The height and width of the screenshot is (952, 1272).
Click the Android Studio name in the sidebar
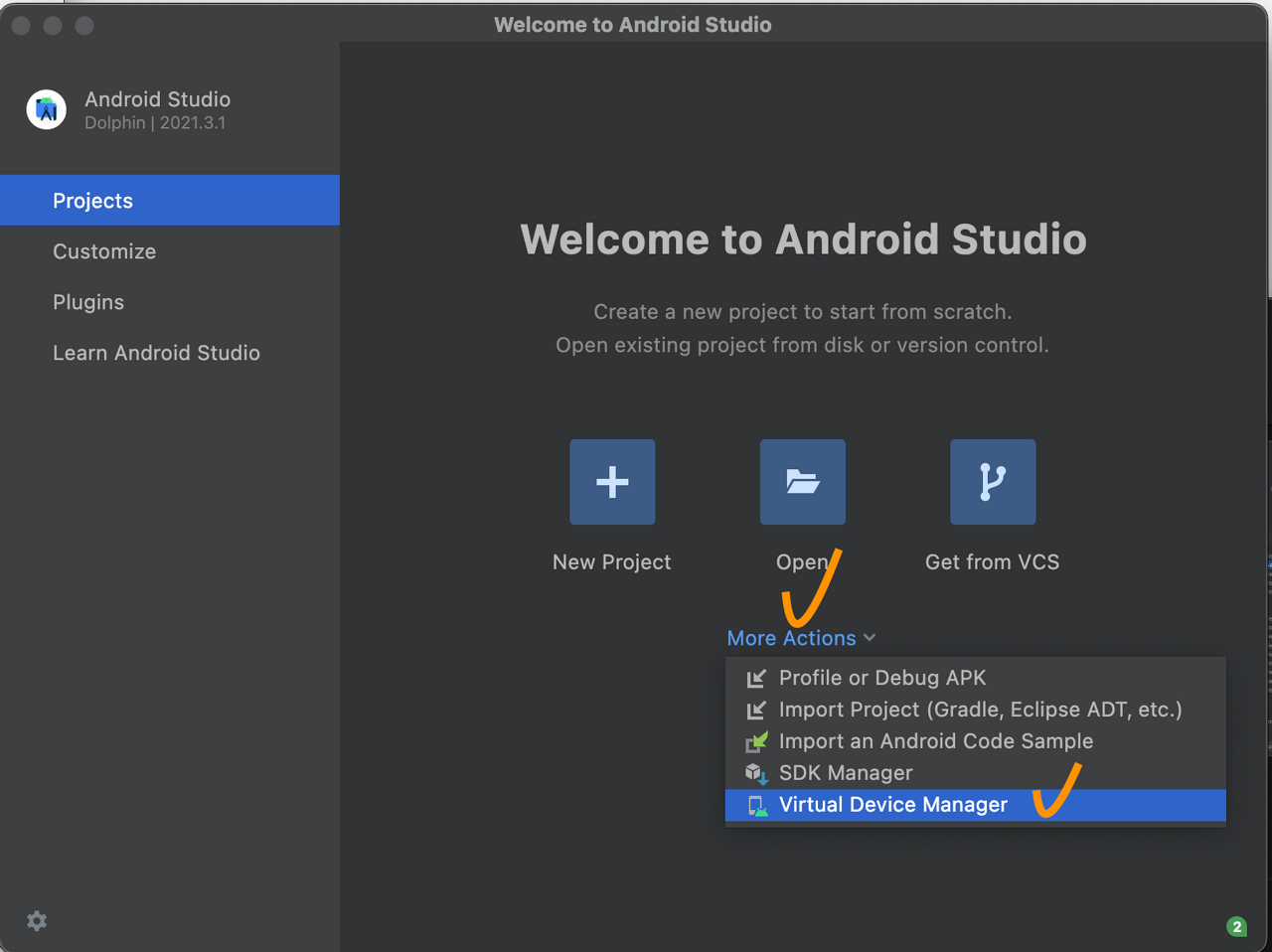(158, 99)
